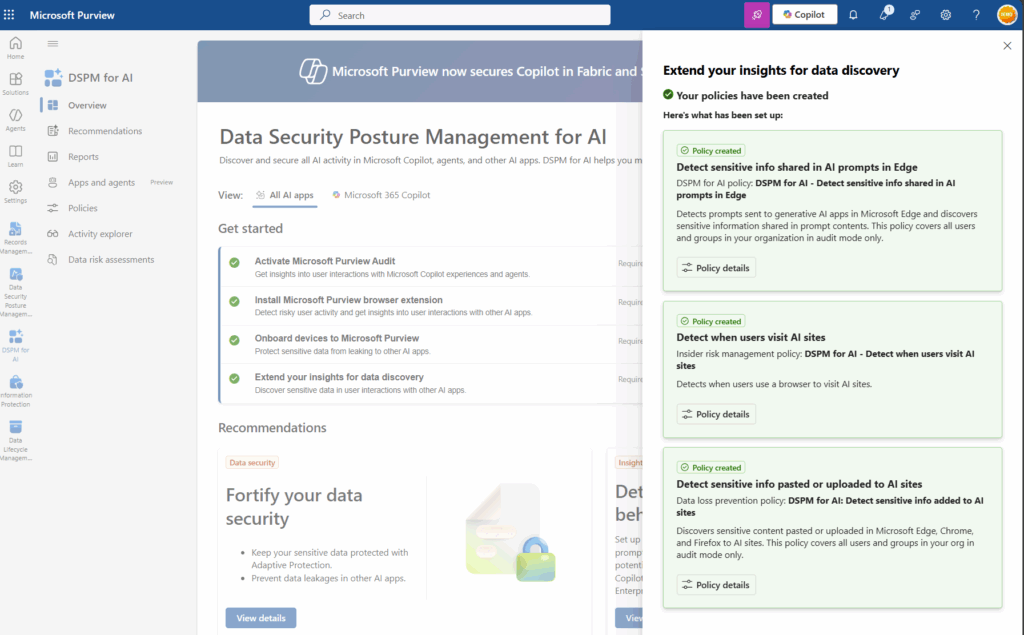Open Policy details for pasted or uploaded info
The height and width of the screenshot is (635, 1024).
pos(716,585)
